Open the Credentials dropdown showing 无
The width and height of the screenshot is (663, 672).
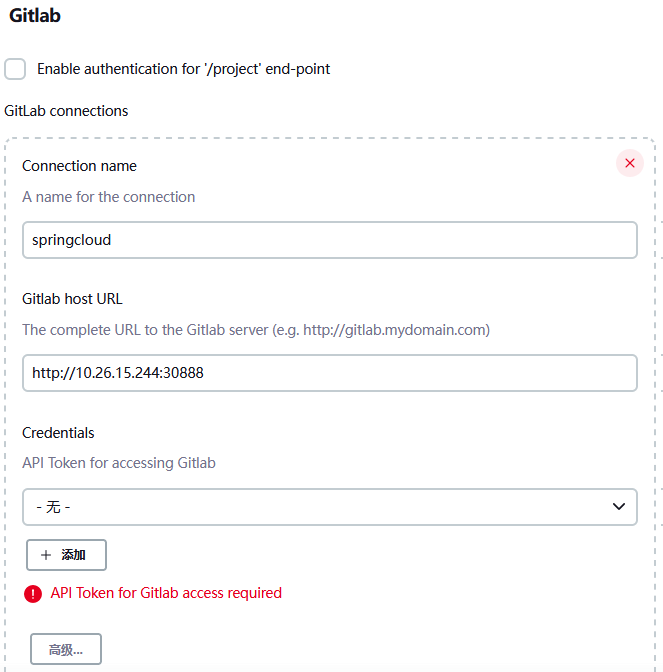tap(330, 507)
